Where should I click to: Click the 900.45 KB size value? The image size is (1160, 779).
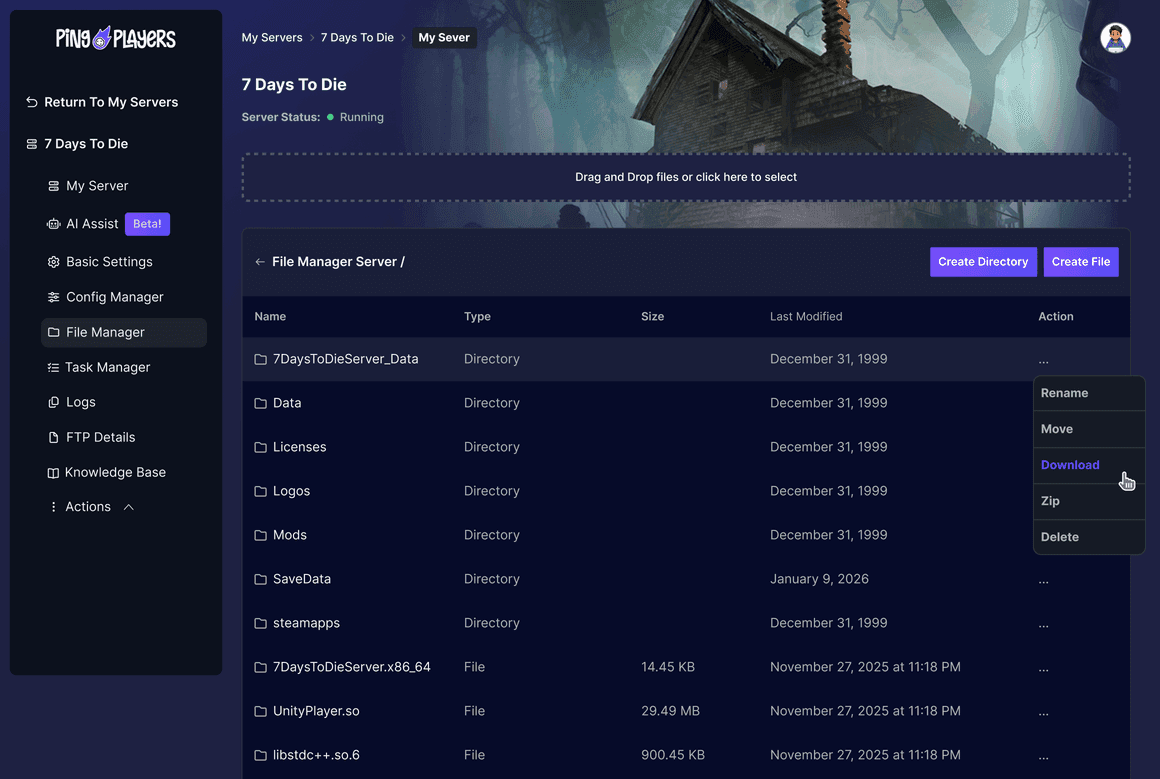[673, 755]
